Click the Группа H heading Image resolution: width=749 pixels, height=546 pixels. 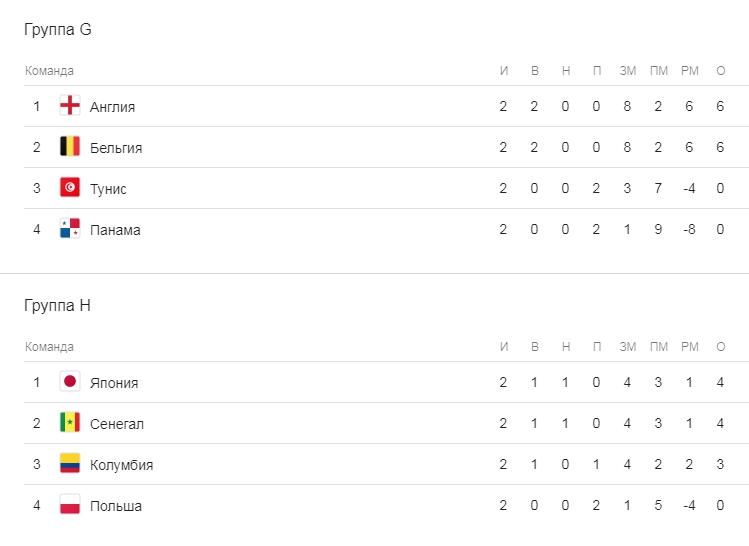coord(58,306)
